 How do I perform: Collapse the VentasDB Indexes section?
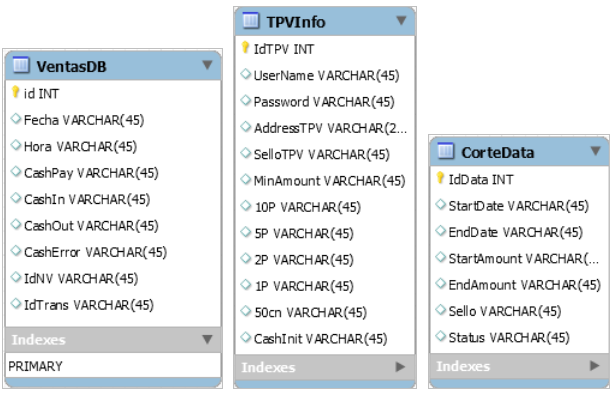207,339
